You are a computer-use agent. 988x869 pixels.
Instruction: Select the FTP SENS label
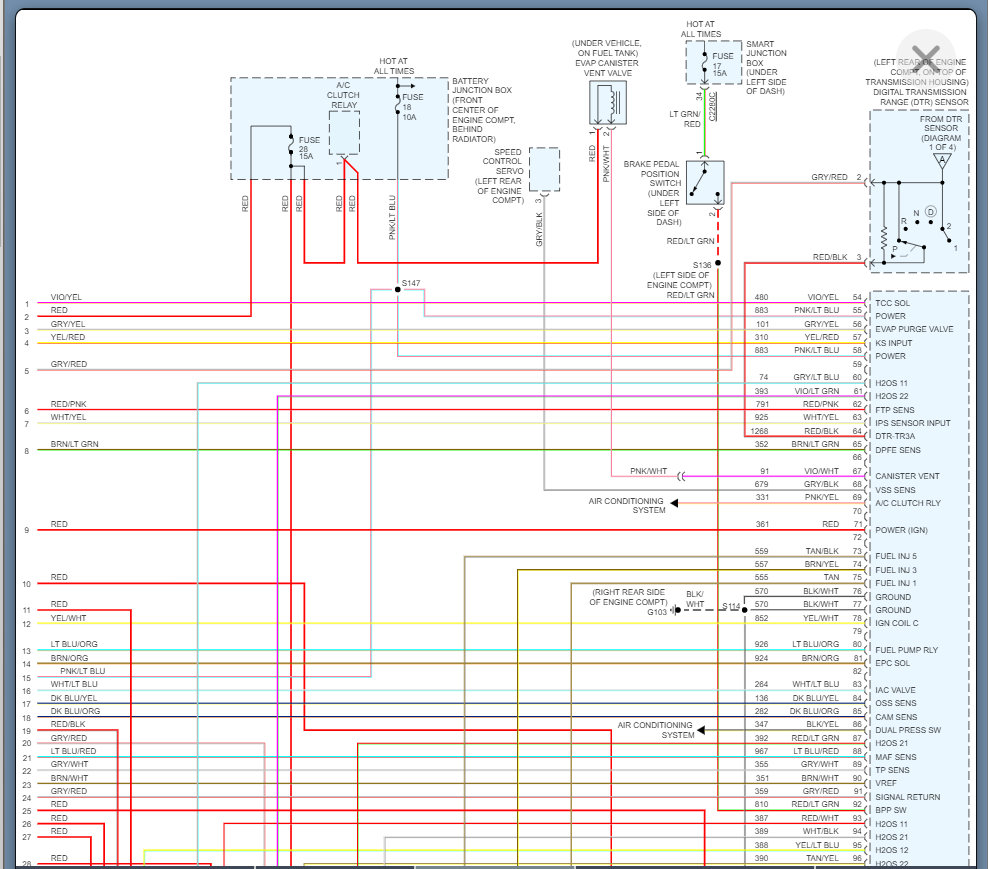click(x=895, y=410)
